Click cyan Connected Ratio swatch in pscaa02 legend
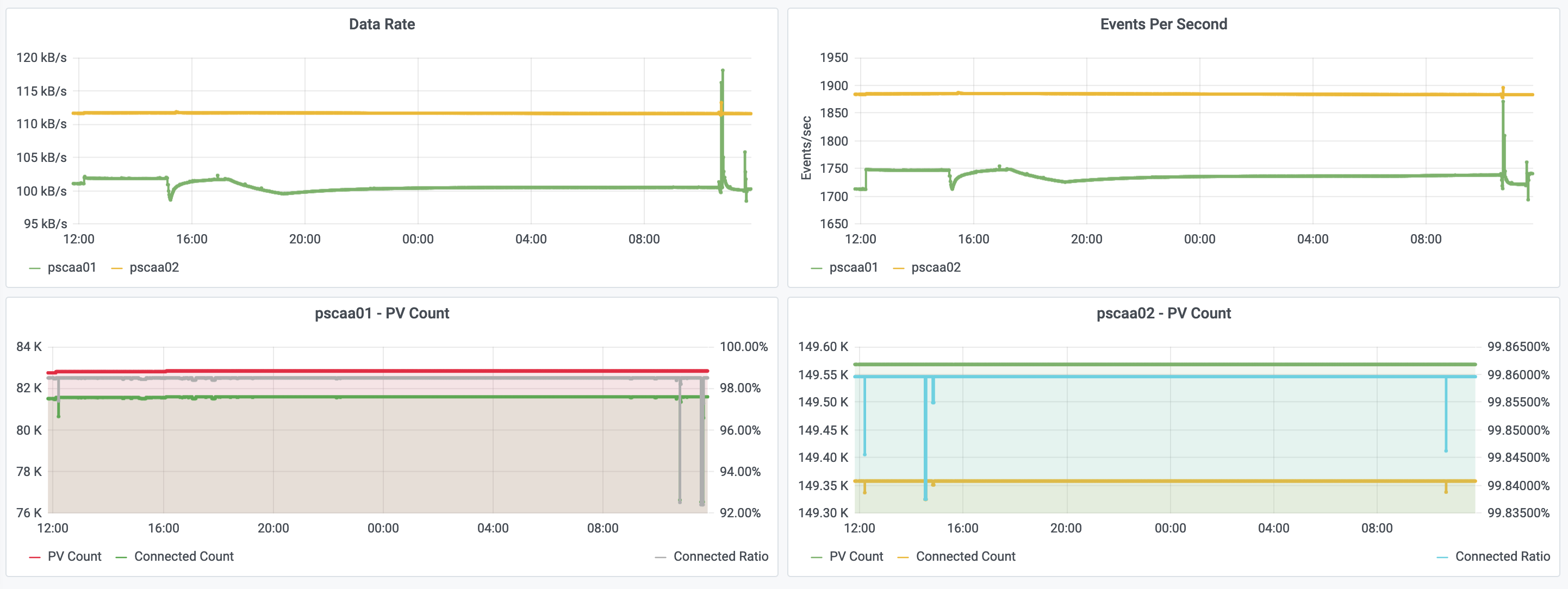Screen dimensions: 1568x589 pos(1442,557)
